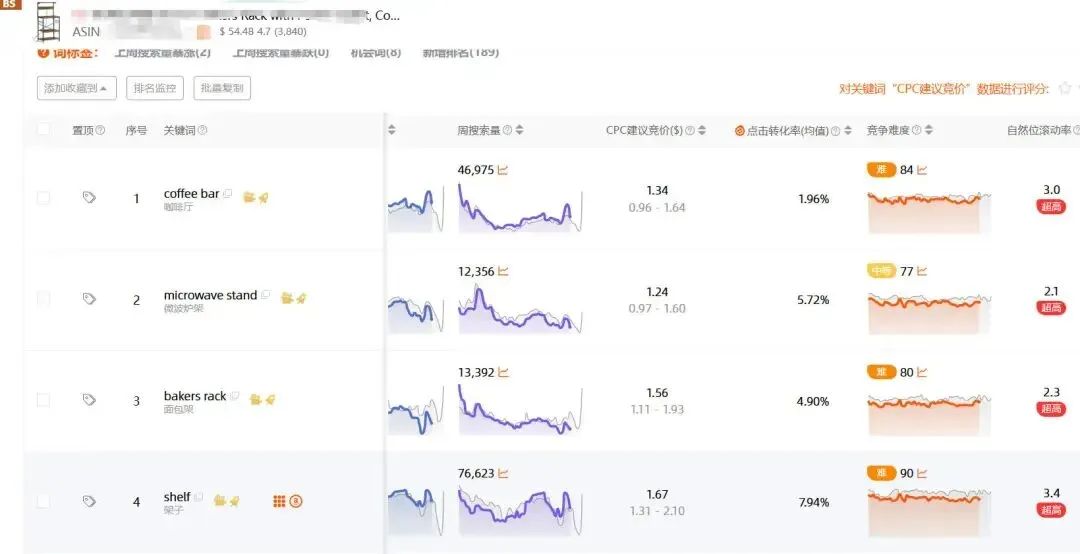Click conversion rate 5.72%
This screenshot has width=1080, height=554.
[x=813, y=300]
